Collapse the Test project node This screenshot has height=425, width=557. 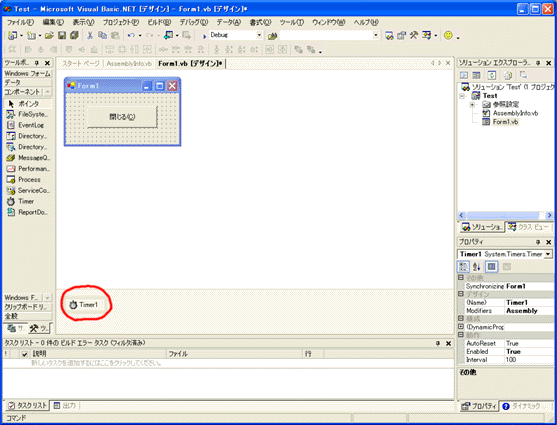[462, 96]
